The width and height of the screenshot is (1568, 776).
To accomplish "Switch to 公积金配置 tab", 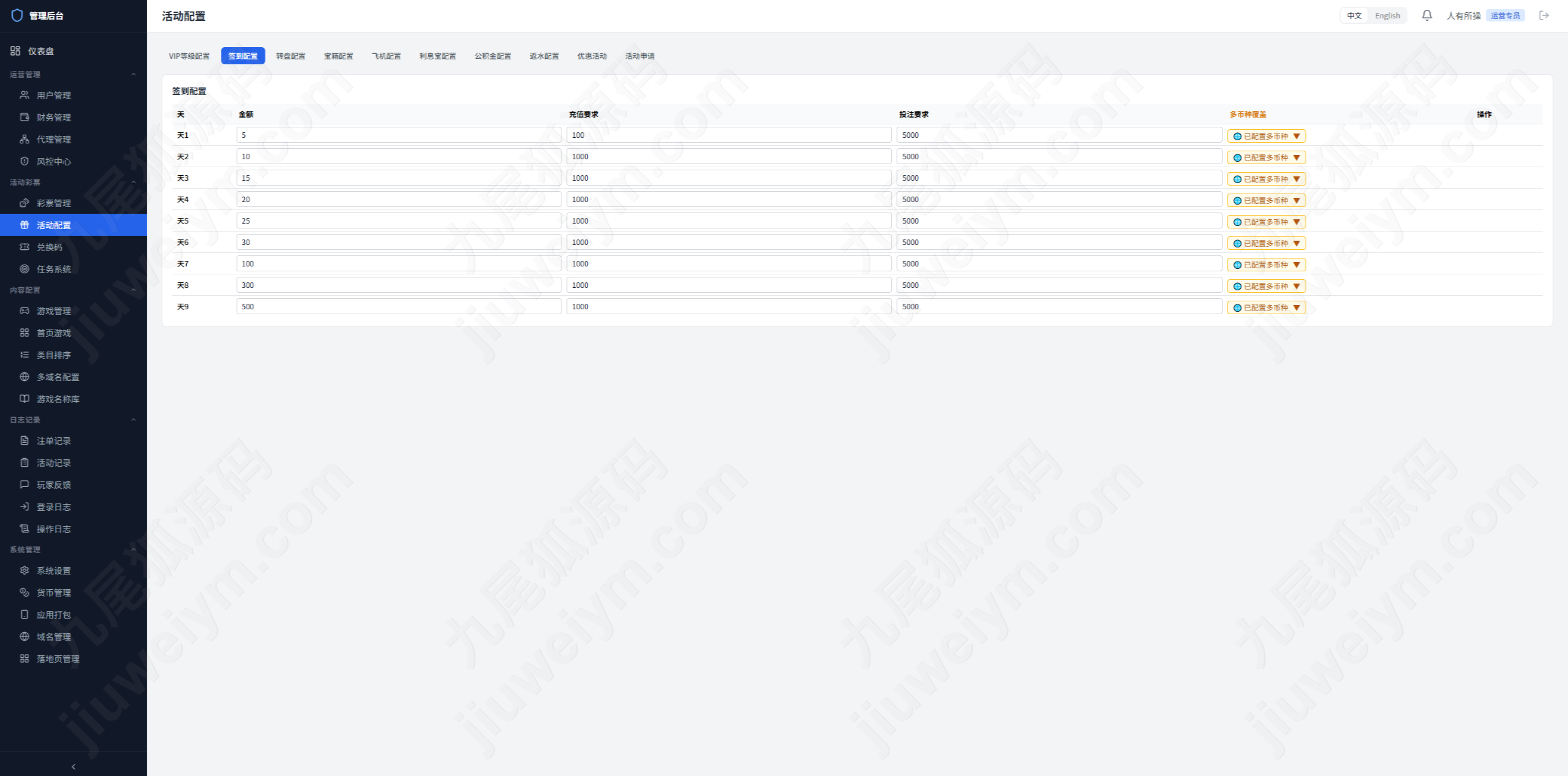I will (493, 56).
